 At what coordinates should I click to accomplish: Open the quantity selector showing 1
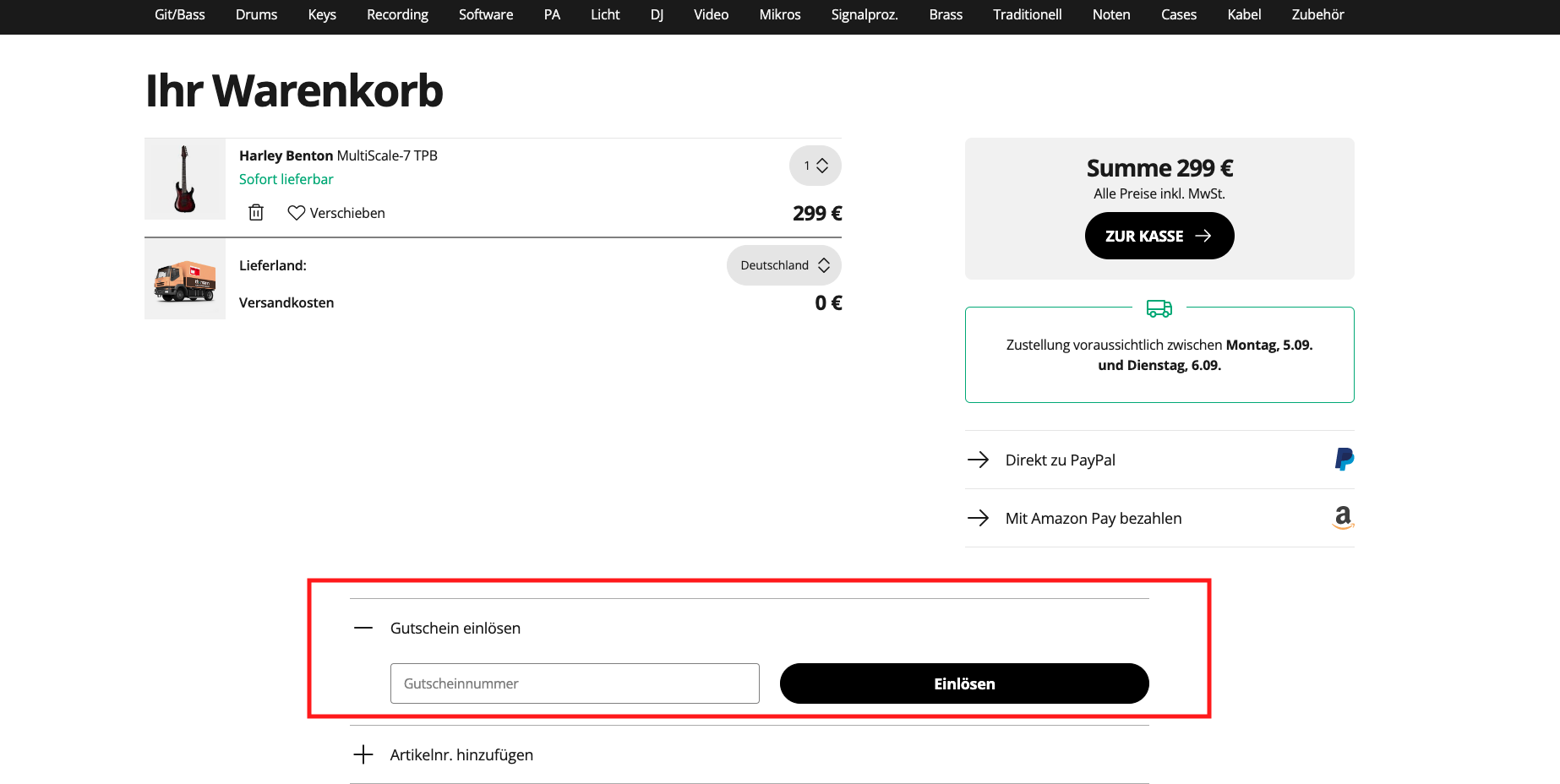click(815, 166)
